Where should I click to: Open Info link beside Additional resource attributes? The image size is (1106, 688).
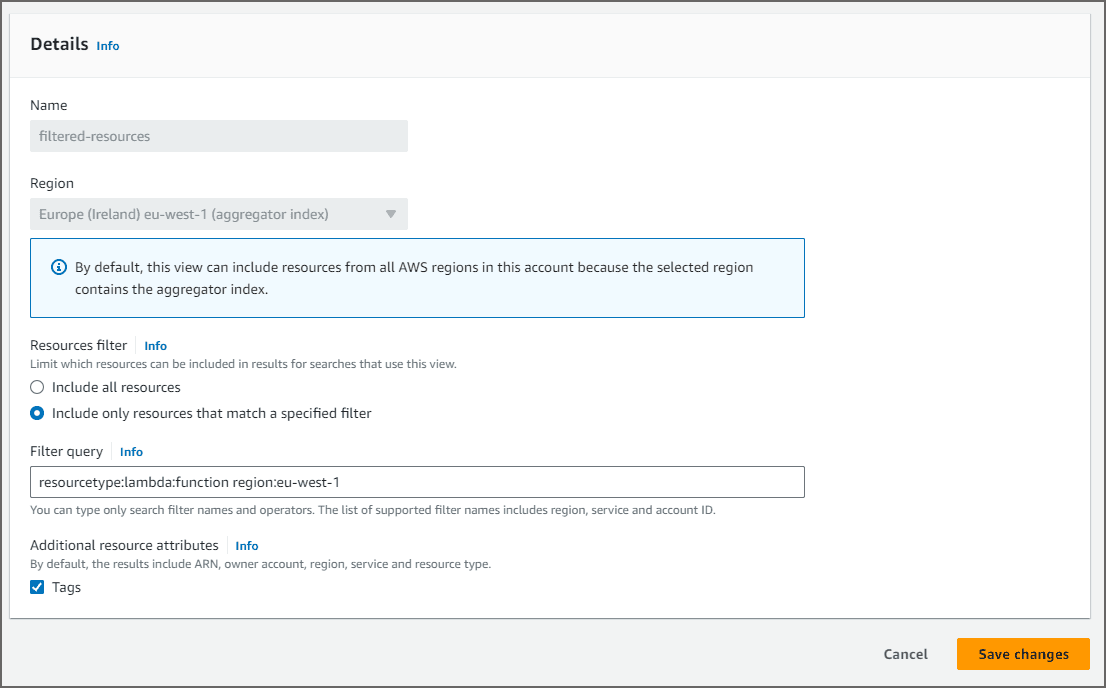[247, 545]
